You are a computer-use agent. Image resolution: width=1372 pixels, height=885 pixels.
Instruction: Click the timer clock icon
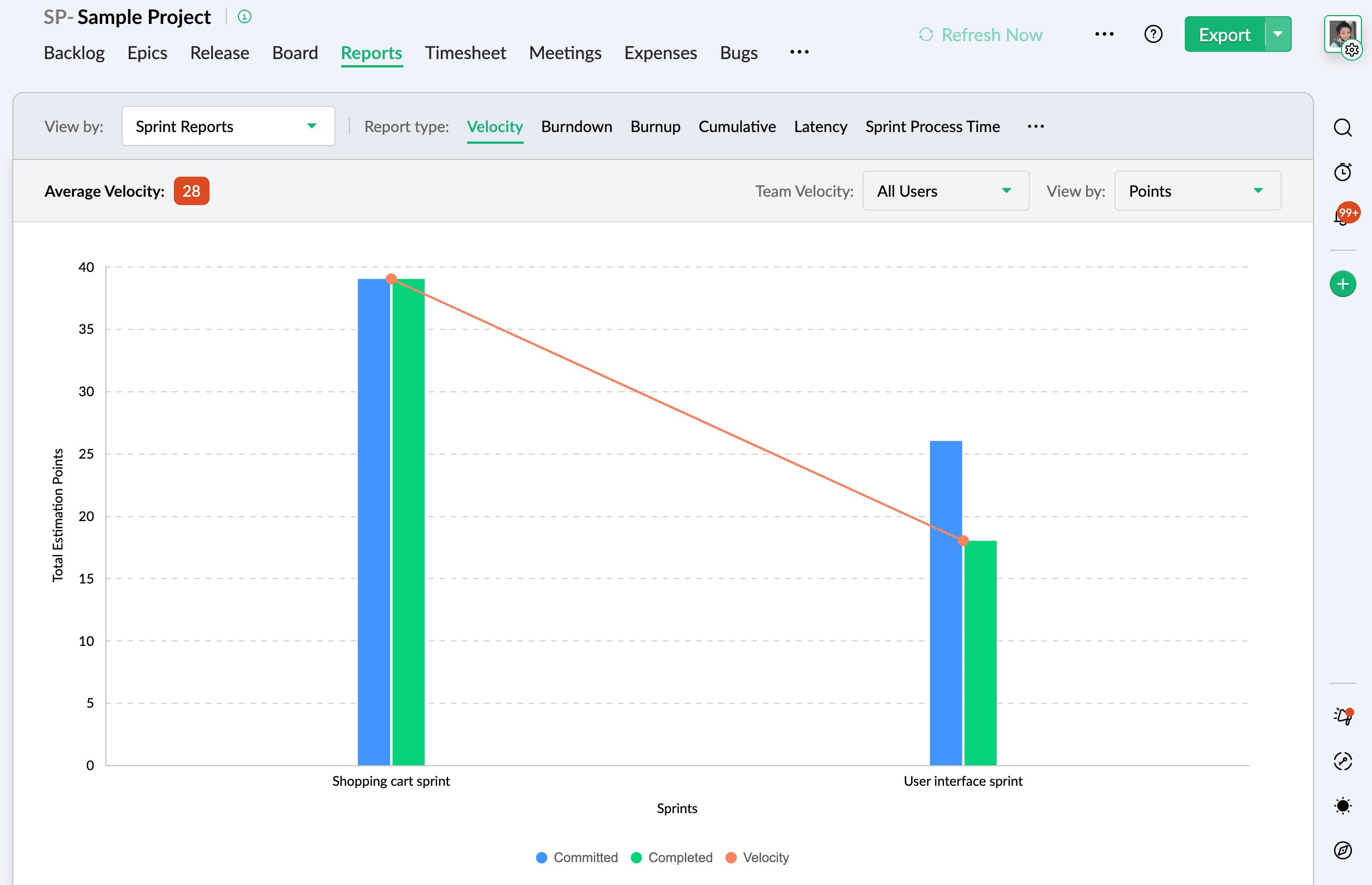pyautogui.click(x=1342, y=172)
